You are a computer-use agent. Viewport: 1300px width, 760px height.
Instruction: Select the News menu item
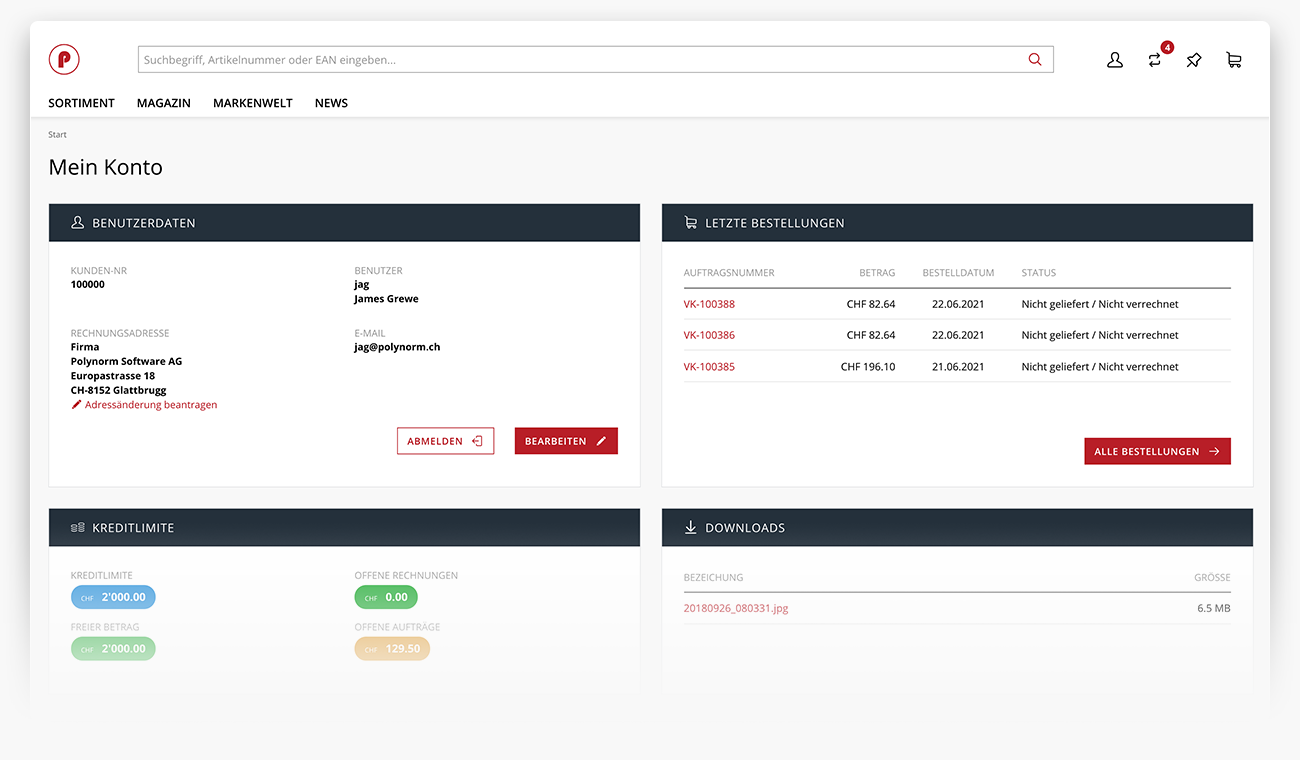click(x=331, y=103)
